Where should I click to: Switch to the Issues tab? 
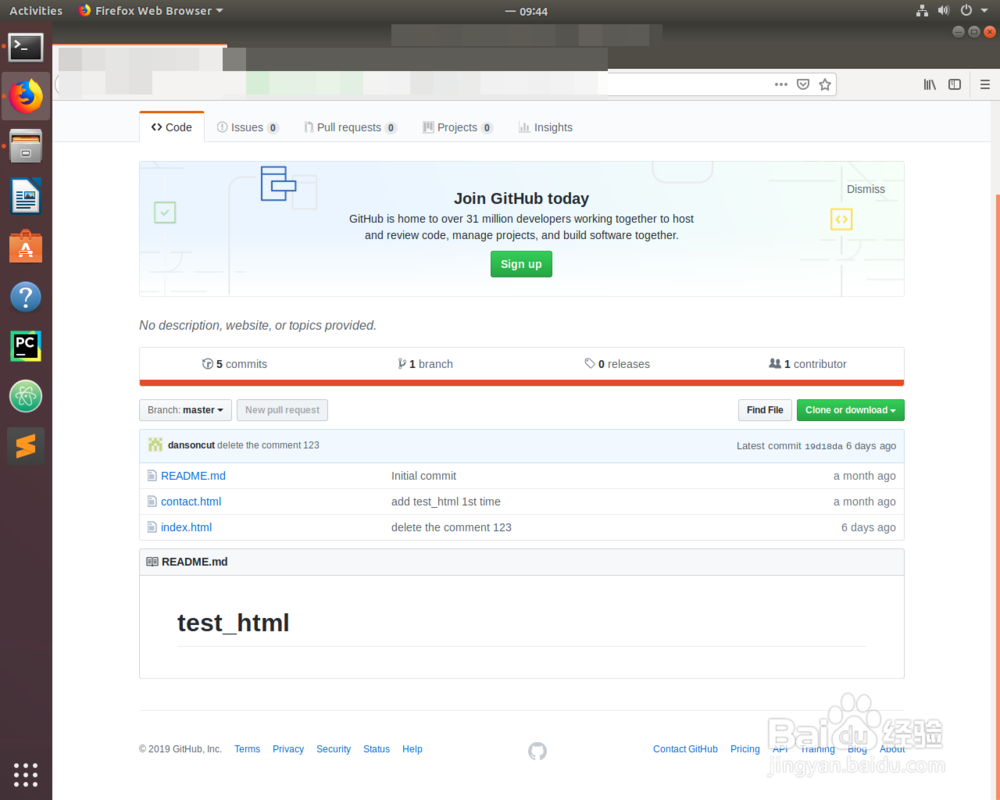pos(247,128)
